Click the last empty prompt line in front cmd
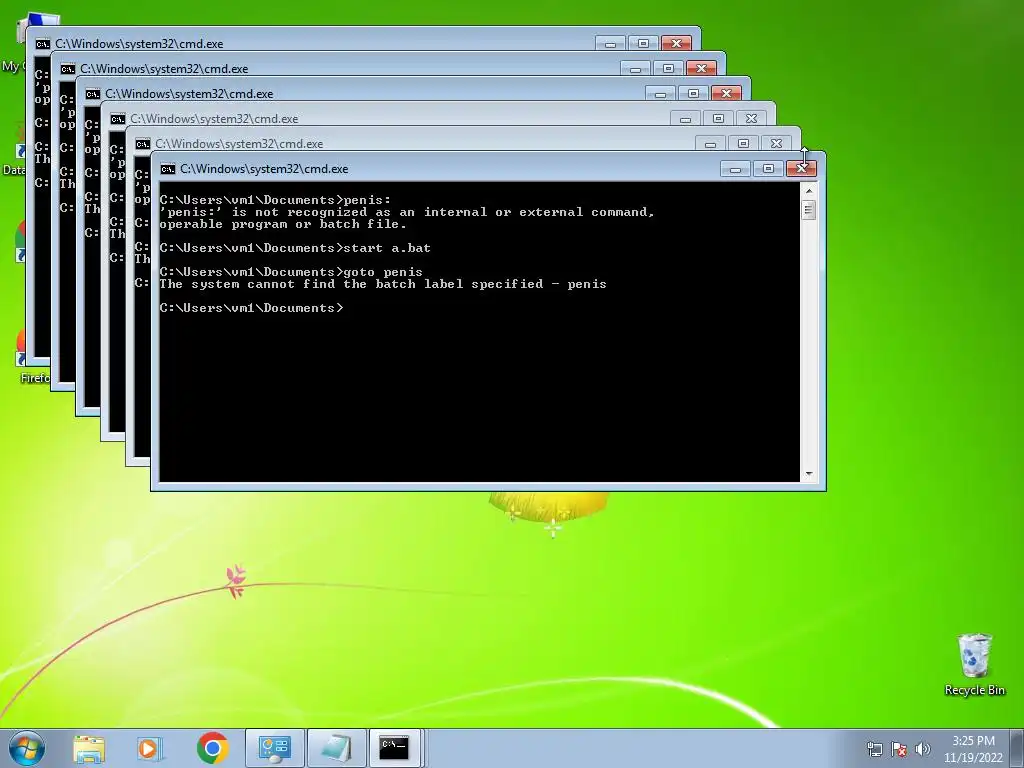Viewport: 1024px width, 768px height. click(251, 308)
